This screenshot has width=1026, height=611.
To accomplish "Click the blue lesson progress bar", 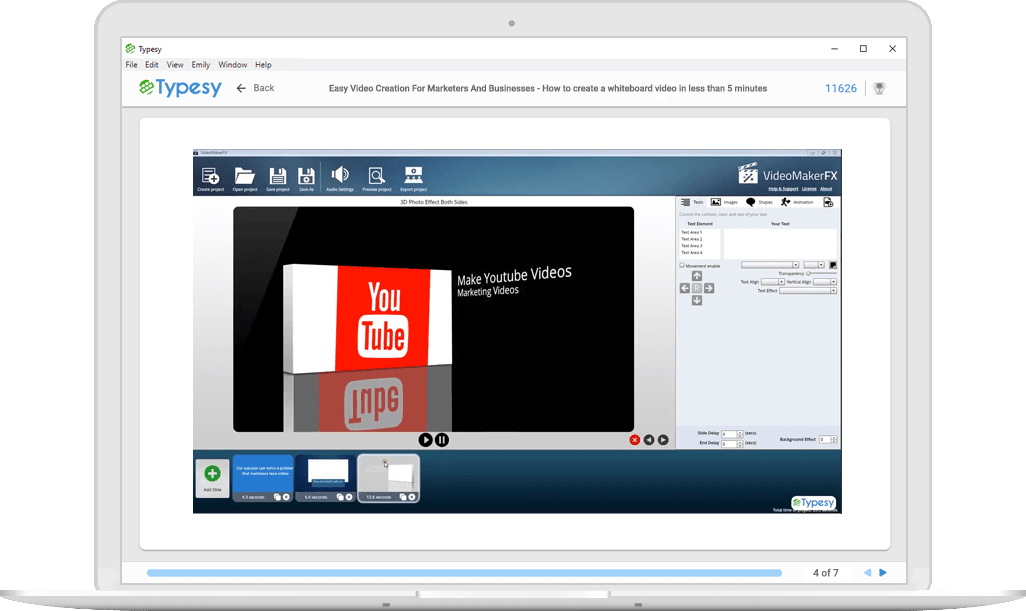I will coord(464,572).
